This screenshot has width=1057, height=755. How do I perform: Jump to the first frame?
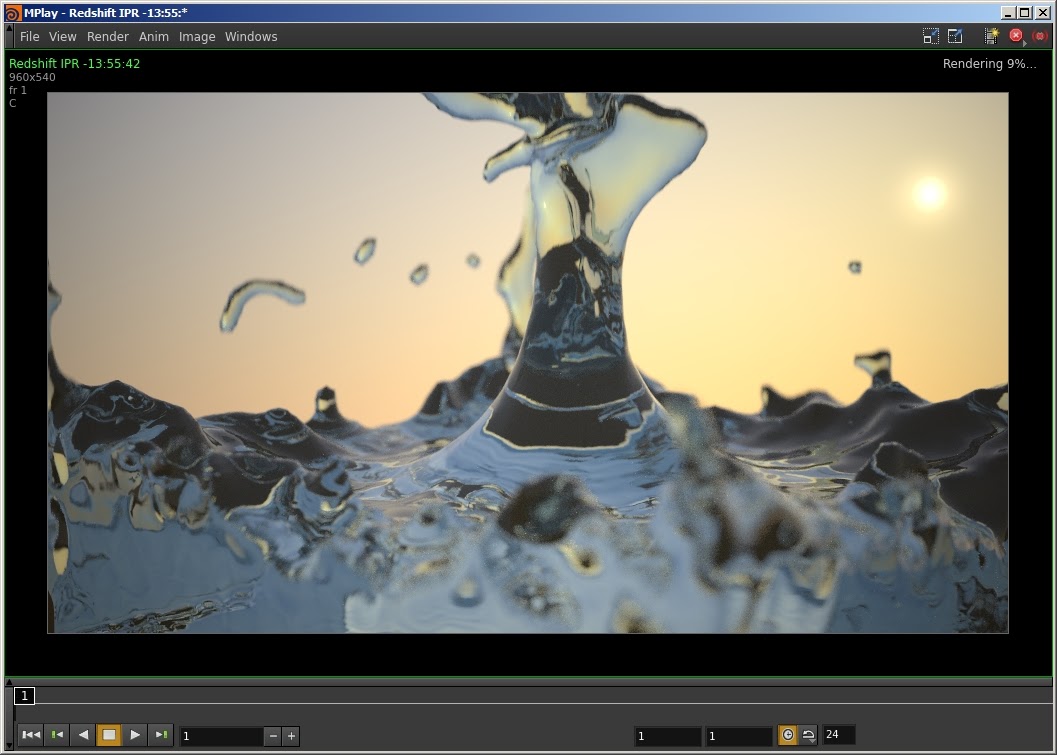31,734
